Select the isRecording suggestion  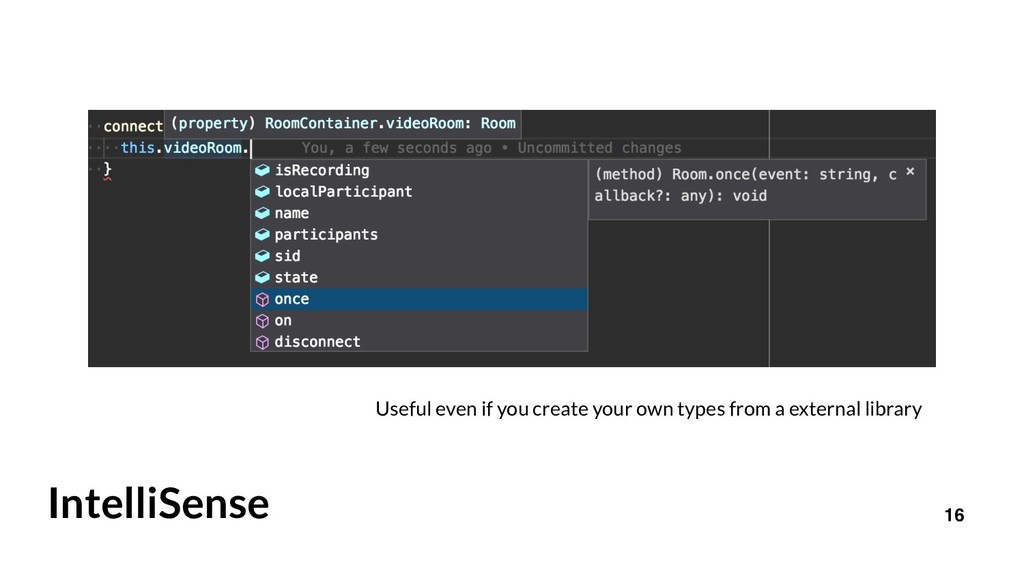click(x=419, y=170)
